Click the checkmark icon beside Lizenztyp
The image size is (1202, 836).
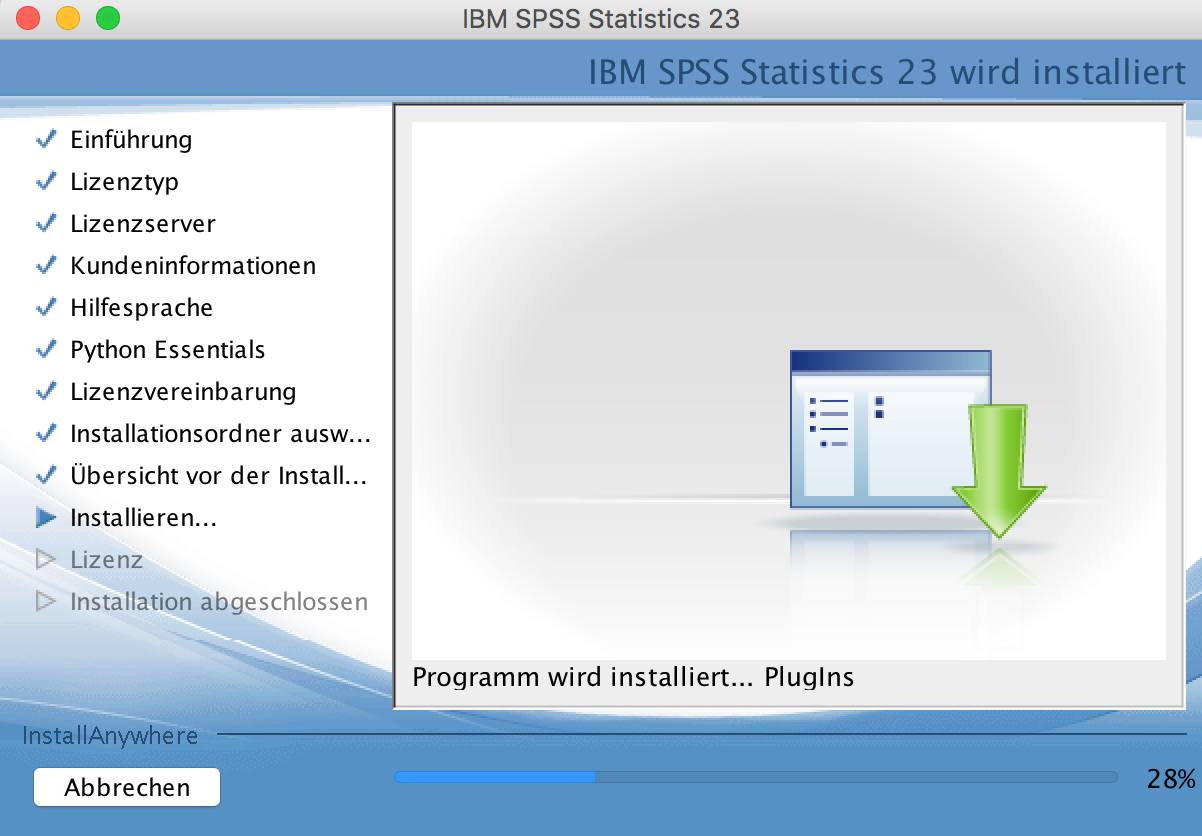46,182
